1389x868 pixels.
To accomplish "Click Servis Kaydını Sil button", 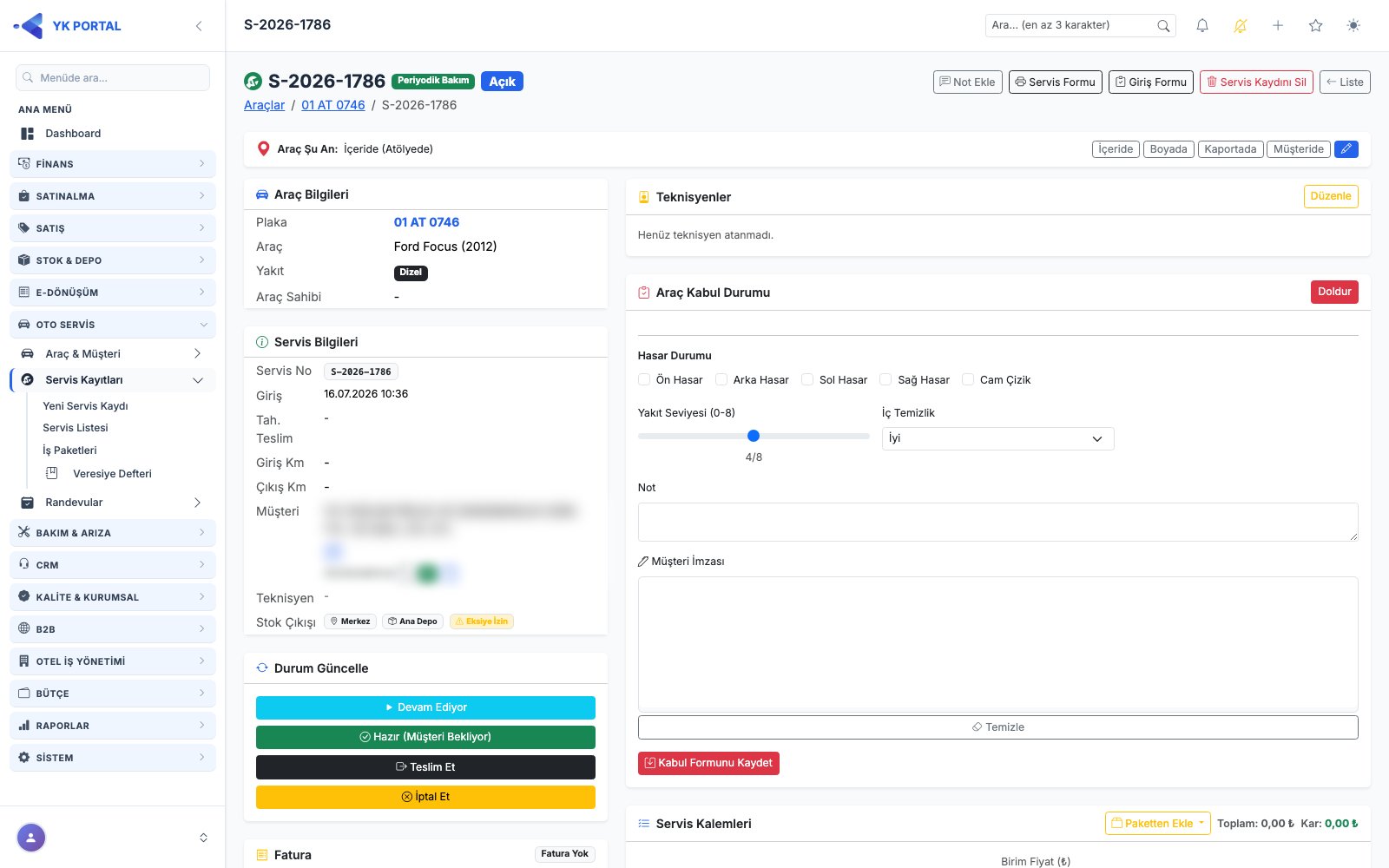I will click(x=1256, y=82).
